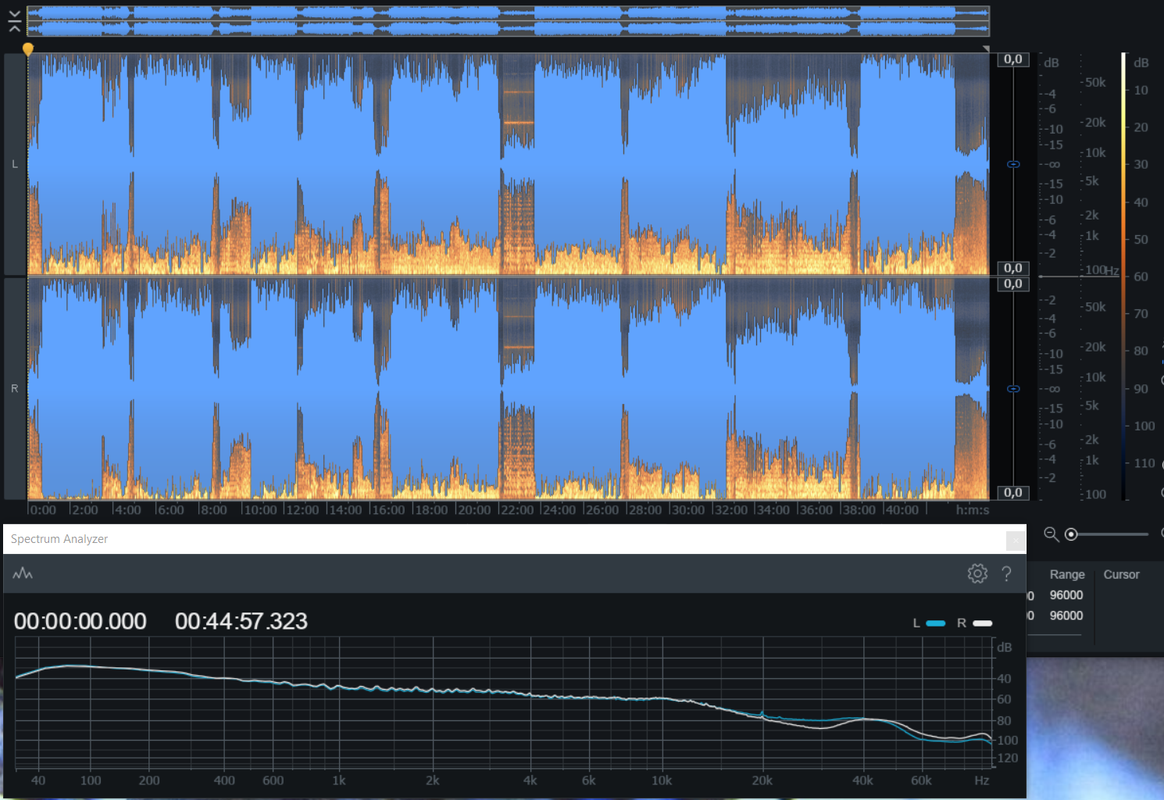
Task: Click the top 0,0 value box, right channel
Action: (x=1013, y=283)
